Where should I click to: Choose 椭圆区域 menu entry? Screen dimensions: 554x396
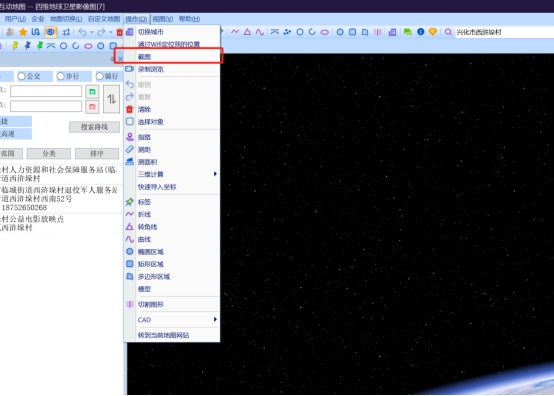172,252
